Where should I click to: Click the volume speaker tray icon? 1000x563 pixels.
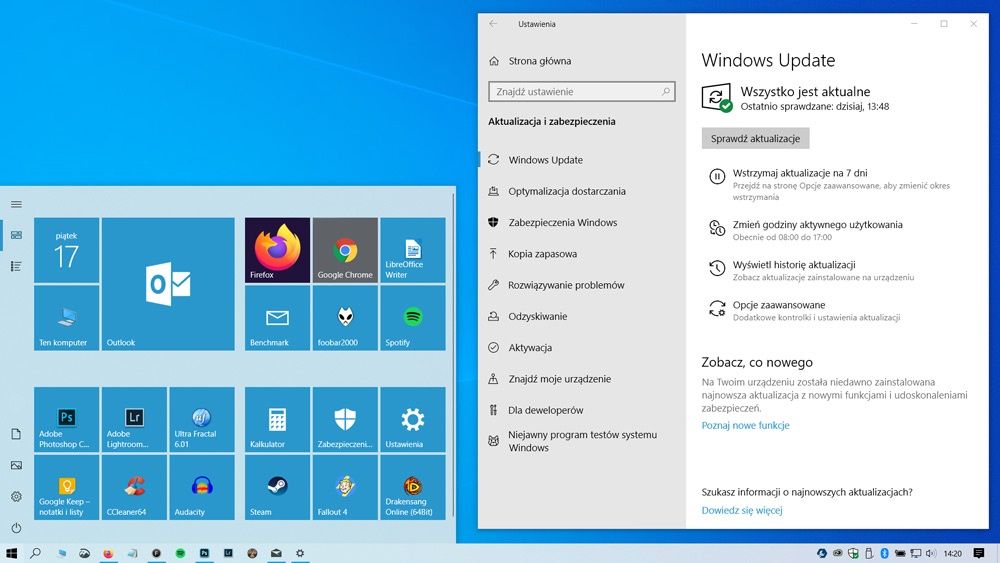pyautogui.click(x=930, y=553)
